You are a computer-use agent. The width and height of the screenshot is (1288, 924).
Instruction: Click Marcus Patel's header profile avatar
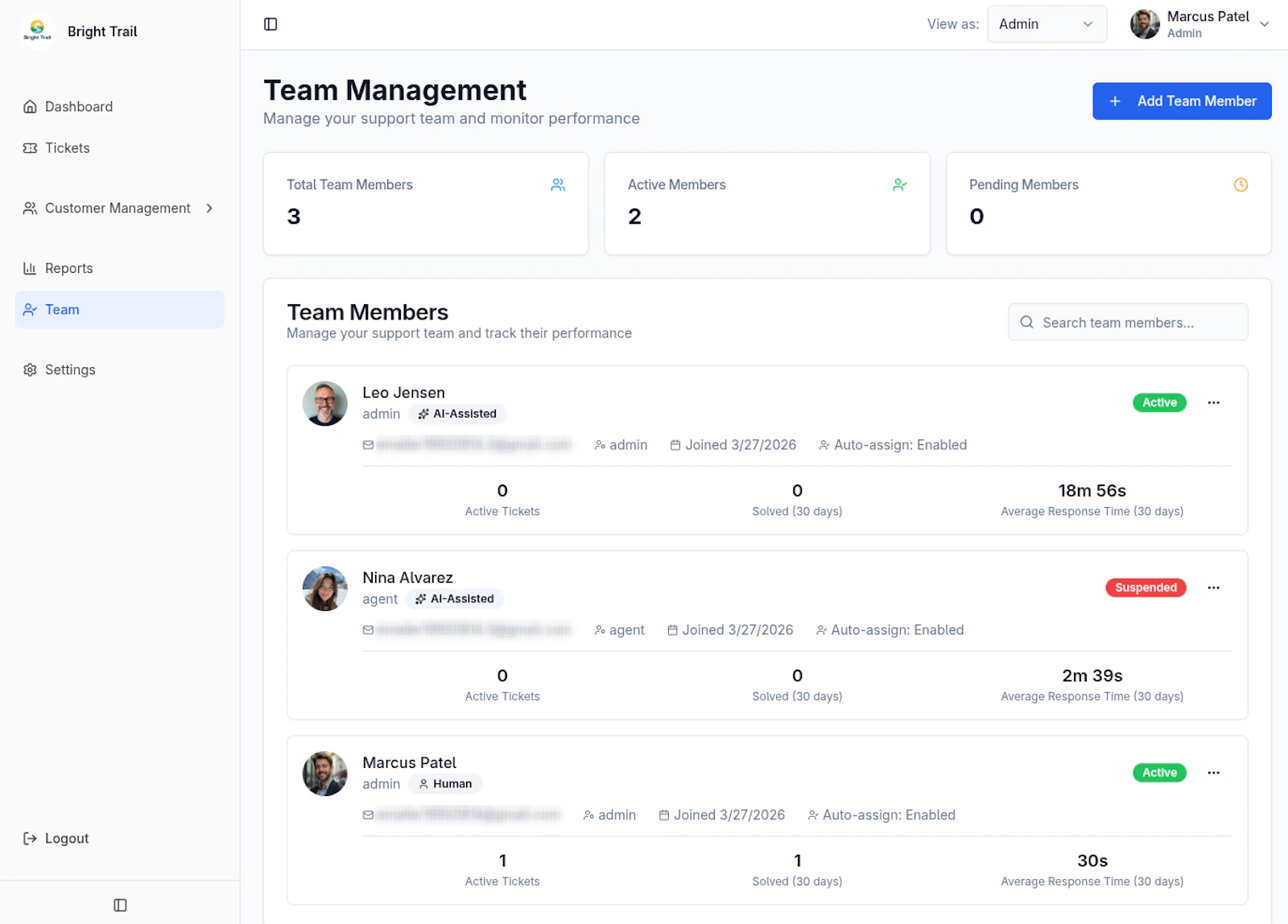click(x=1144, y=24)
